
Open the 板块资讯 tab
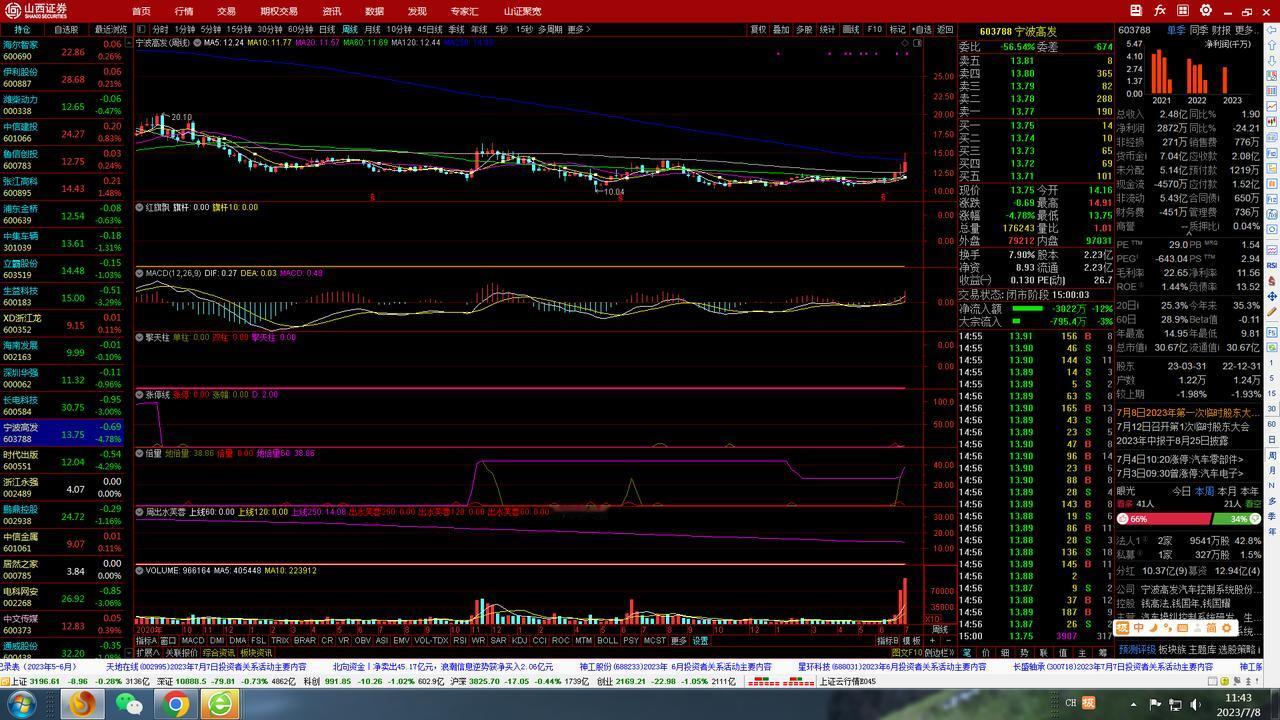point(255,654)
